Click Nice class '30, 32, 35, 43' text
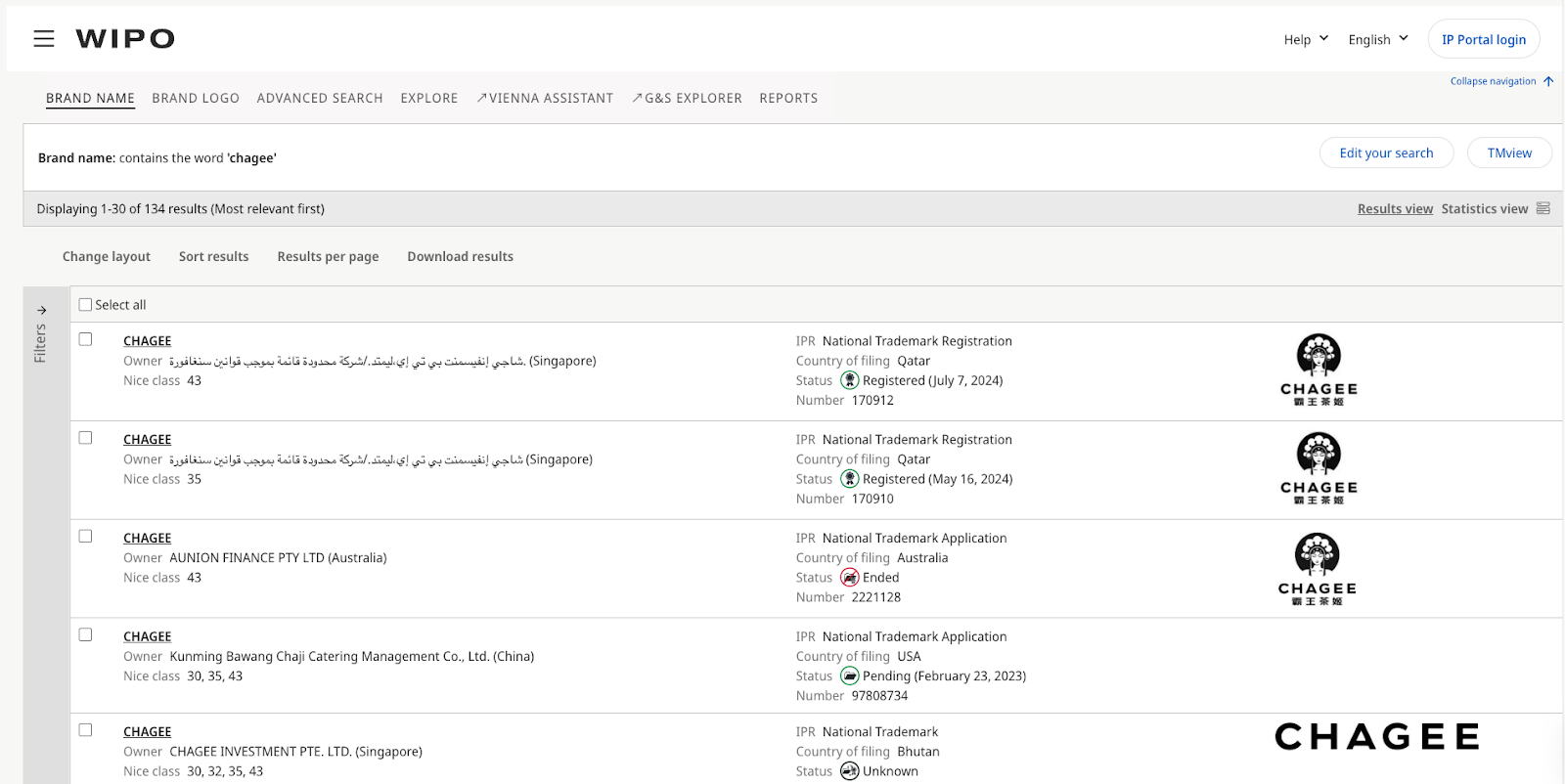The width and height of the screenshot is (1565, 784). pyautogui.click(x=225, y=771)
